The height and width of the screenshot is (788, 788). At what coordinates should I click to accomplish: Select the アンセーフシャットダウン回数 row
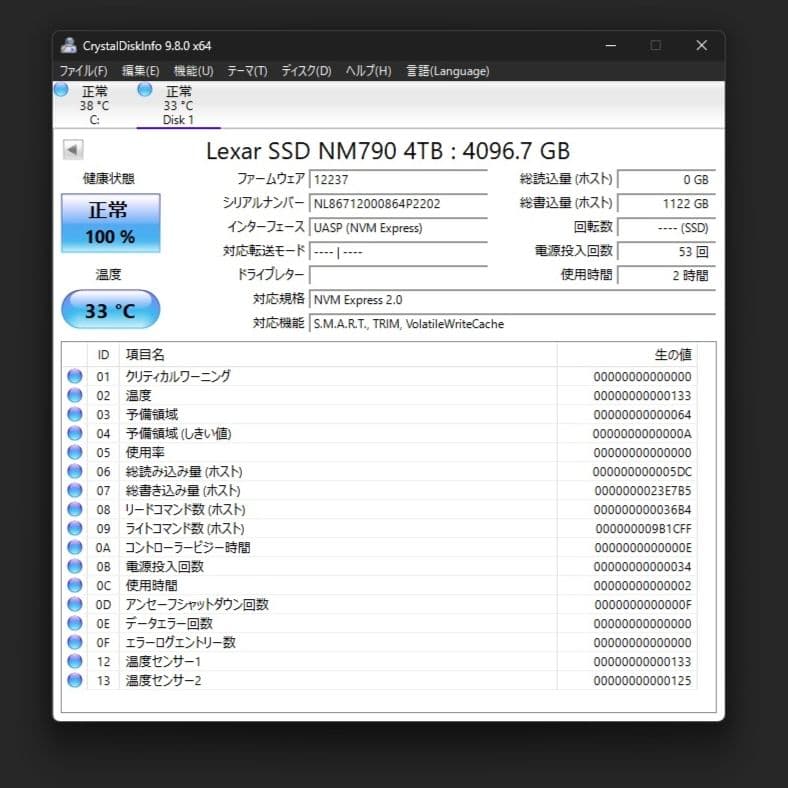[379, 604]
